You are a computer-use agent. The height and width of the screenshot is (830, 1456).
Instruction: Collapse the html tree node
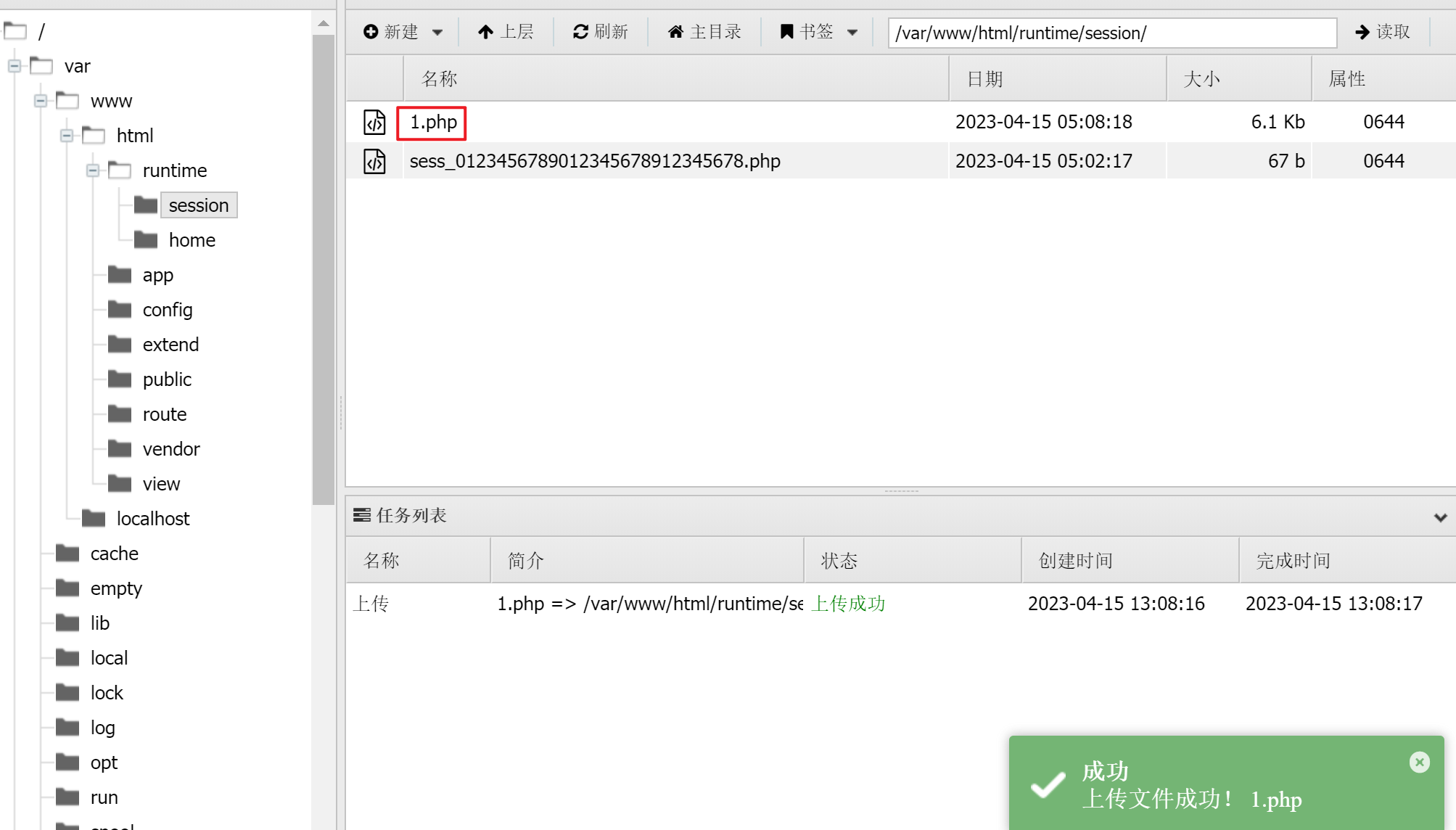[x=67, y=136]
